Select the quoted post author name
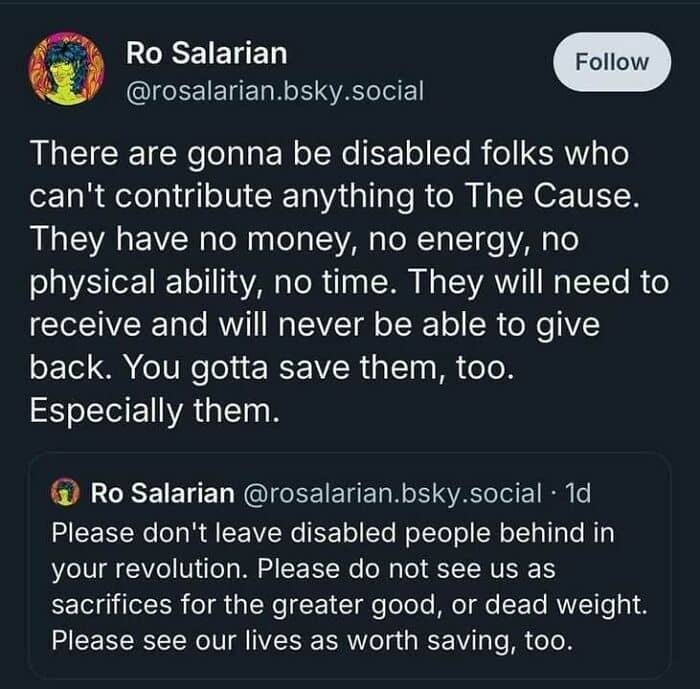This screenshot has height=689, width=700. (x=161, y=493)
